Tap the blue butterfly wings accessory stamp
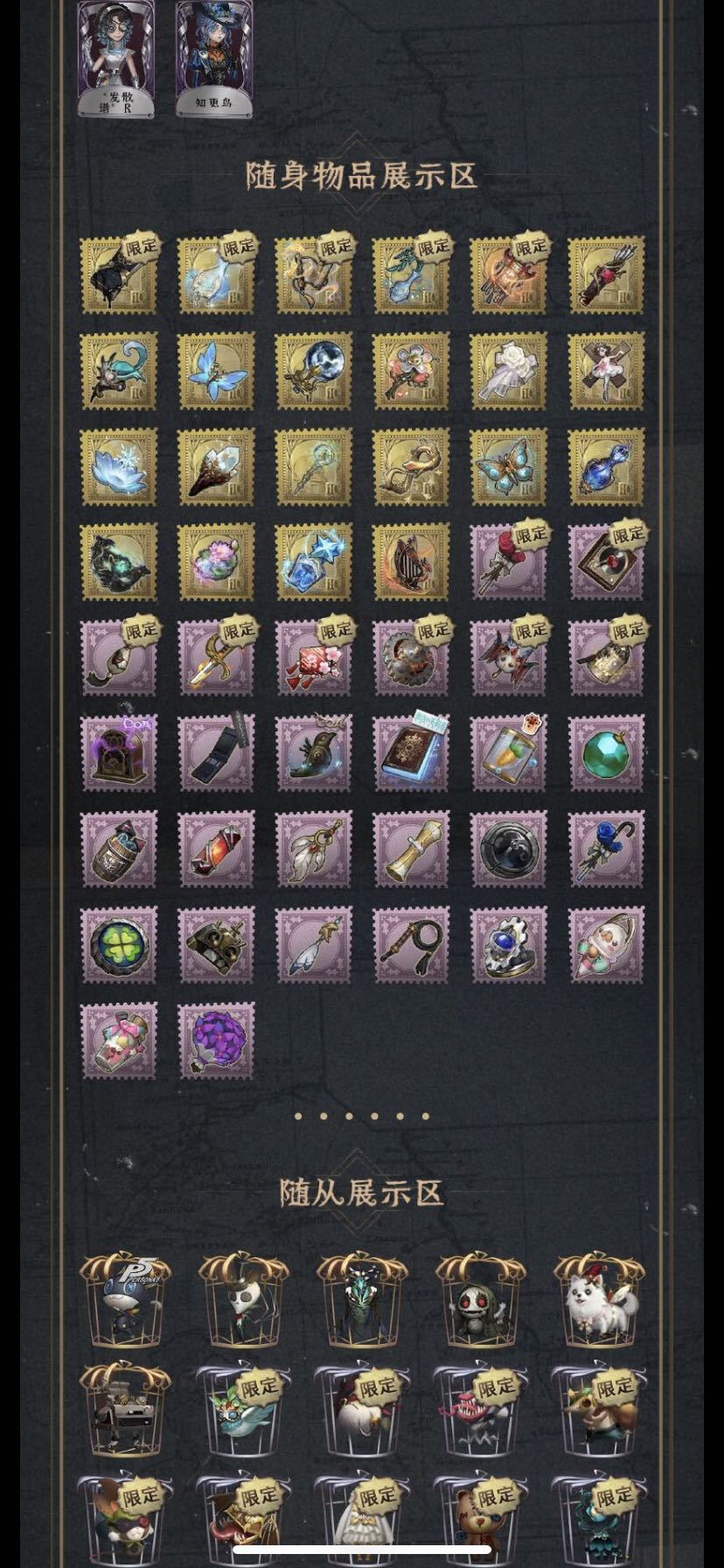This screenshot has height=1568, width=724. [216, 371]
